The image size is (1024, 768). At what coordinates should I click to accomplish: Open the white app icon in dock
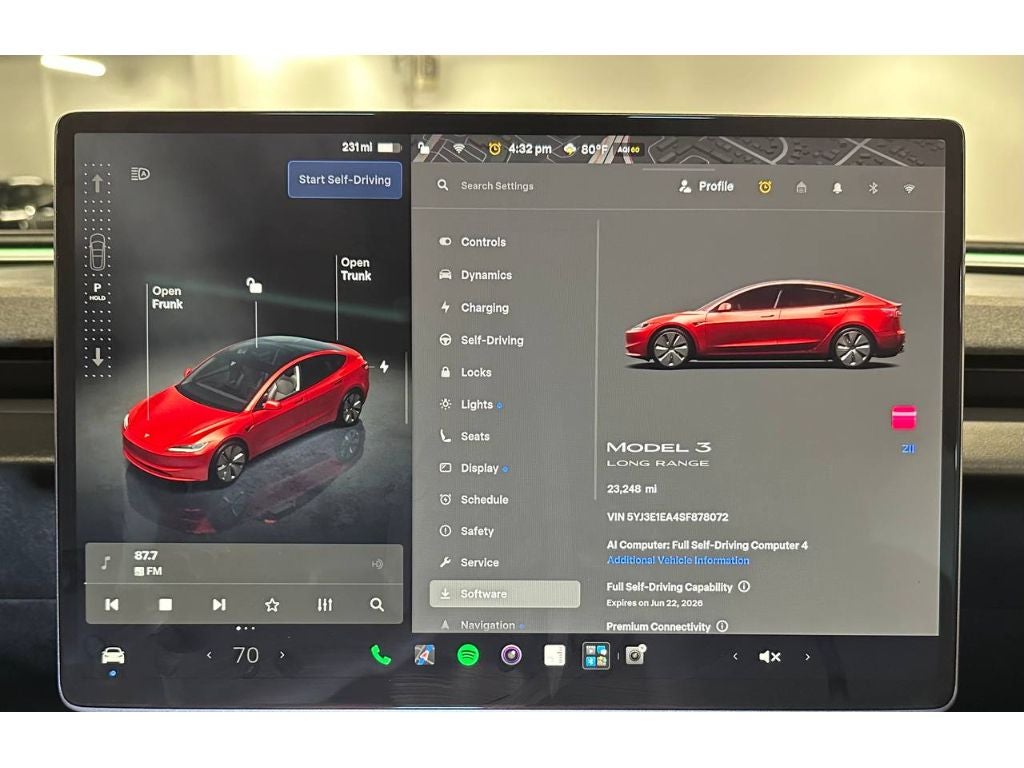pyautogui.click(x=554, y=655)
